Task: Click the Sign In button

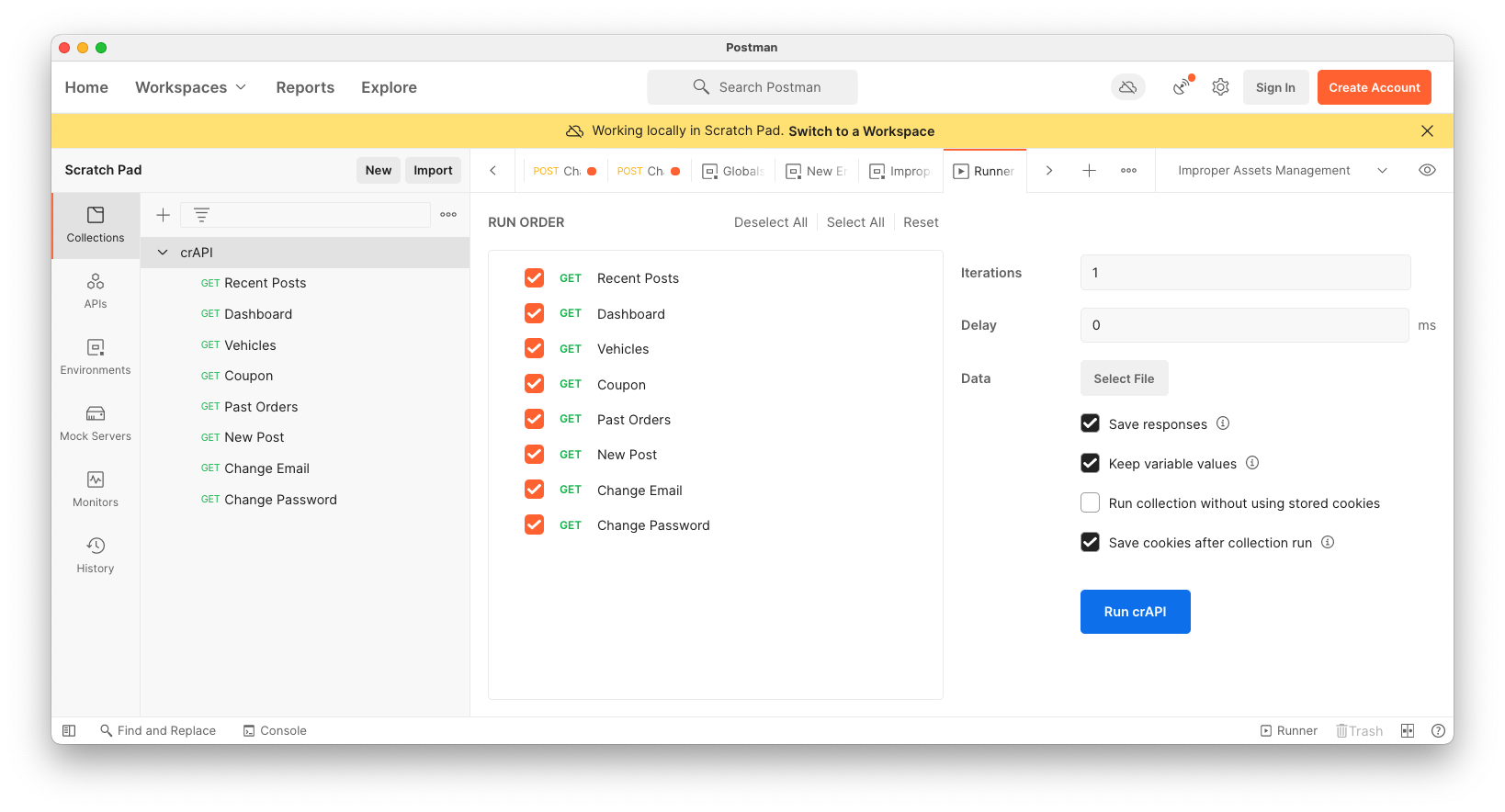Action: tap(1275, 87)
